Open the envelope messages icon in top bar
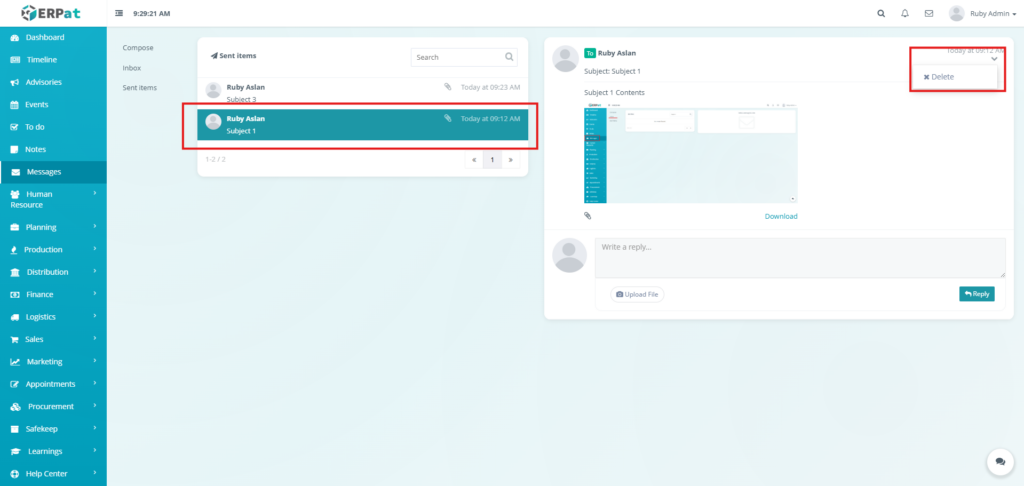The height and width of the screenshot is (486, 1024). coord(929,13)
